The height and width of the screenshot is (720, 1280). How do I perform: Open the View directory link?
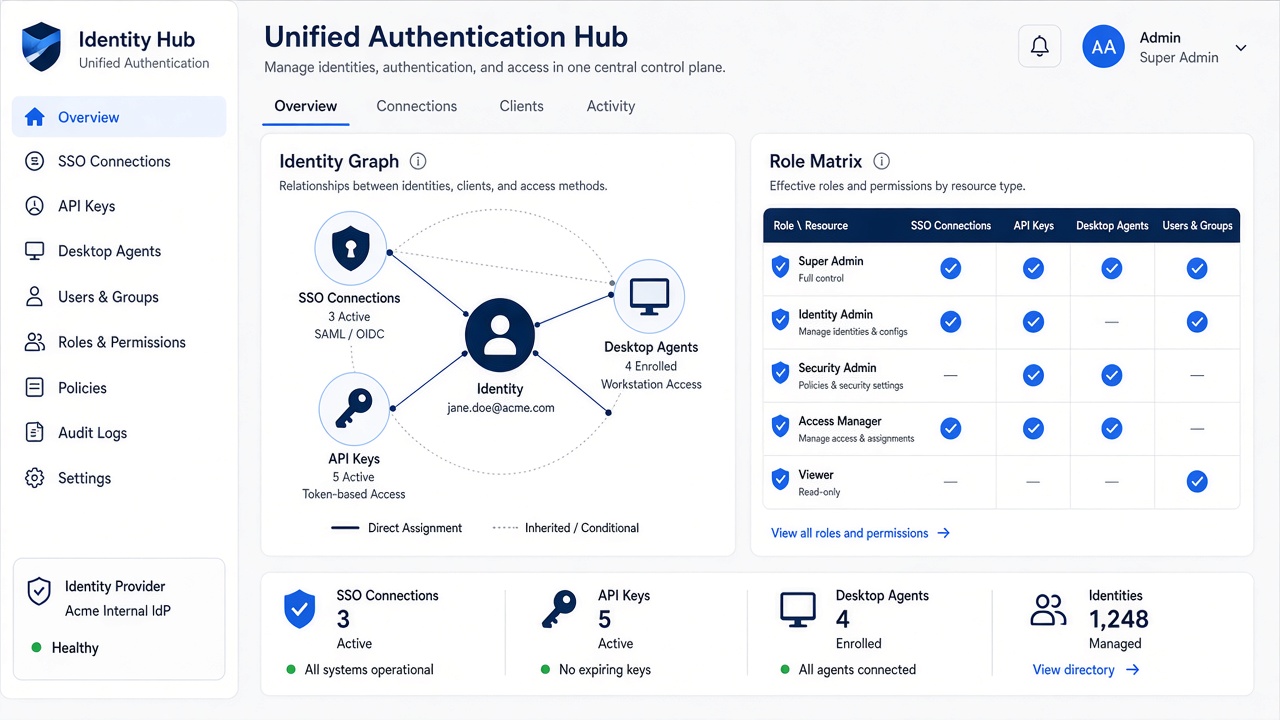pos(1086,670)
